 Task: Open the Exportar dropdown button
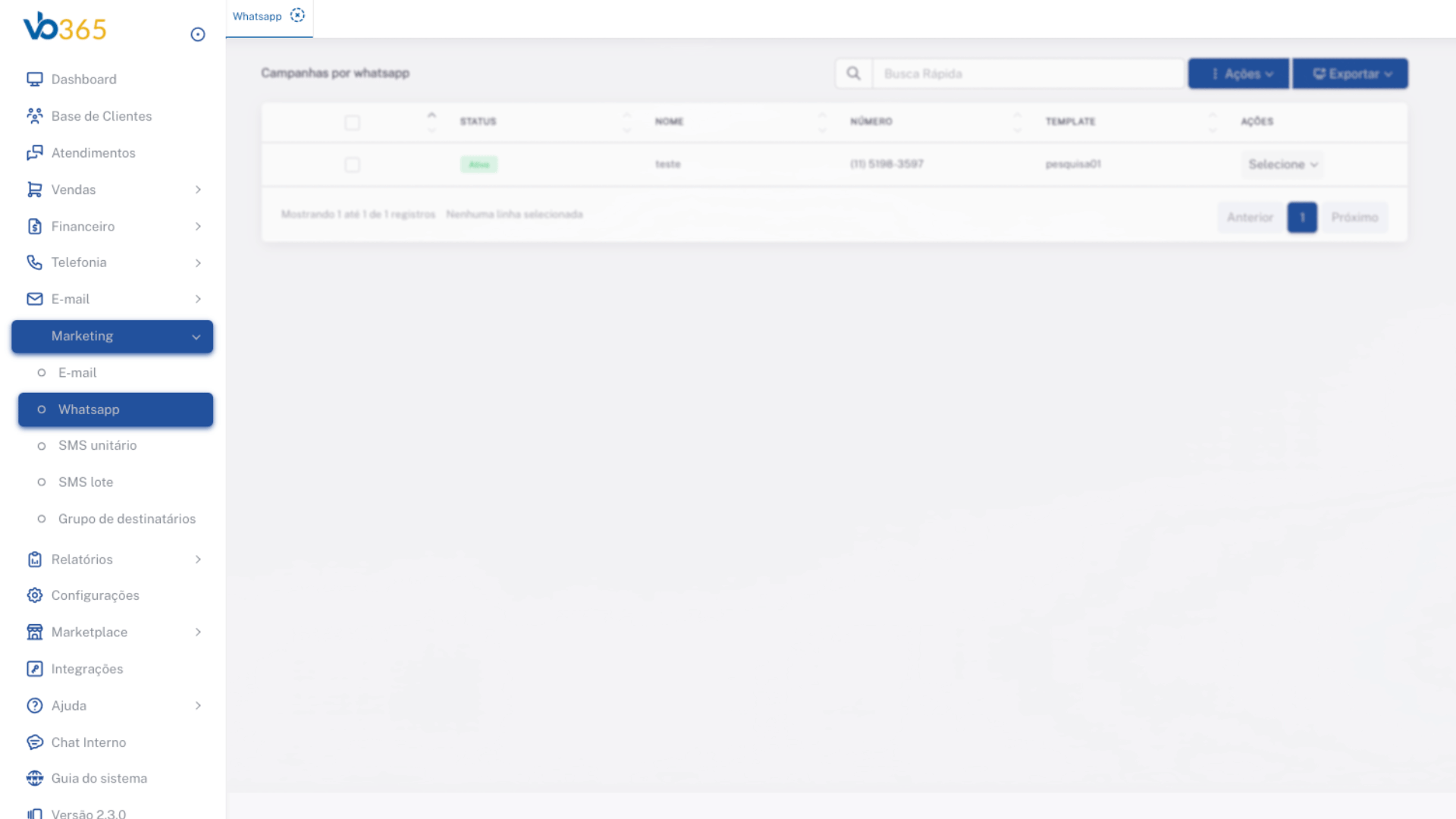point(1351,74)
